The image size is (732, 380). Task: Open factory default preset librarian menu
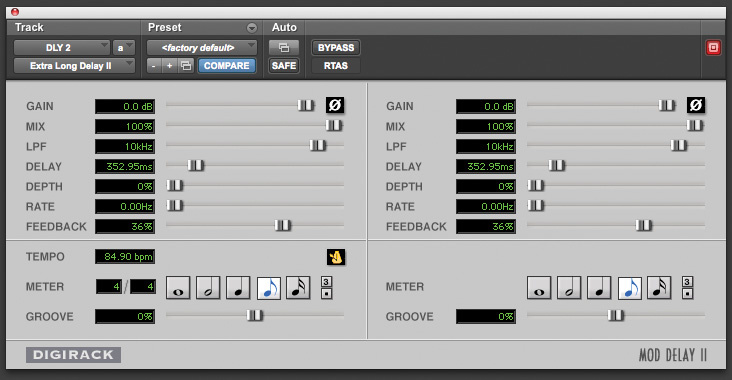click(202, 48)
